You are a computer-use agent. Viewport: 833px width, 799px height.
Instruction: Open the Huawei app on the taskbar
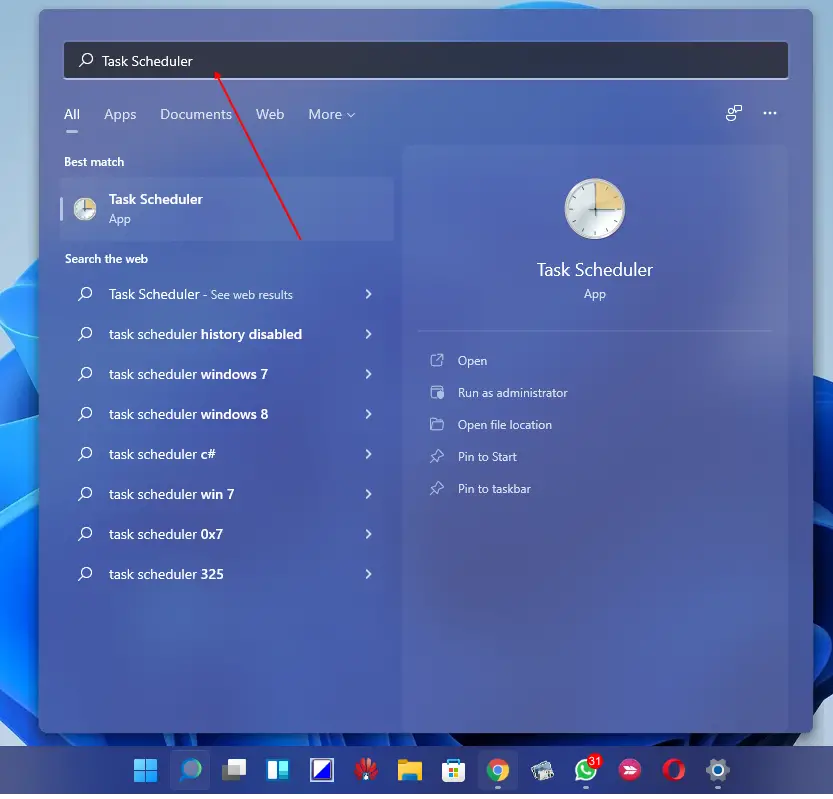pyautogui.click(x=366, y=770)
